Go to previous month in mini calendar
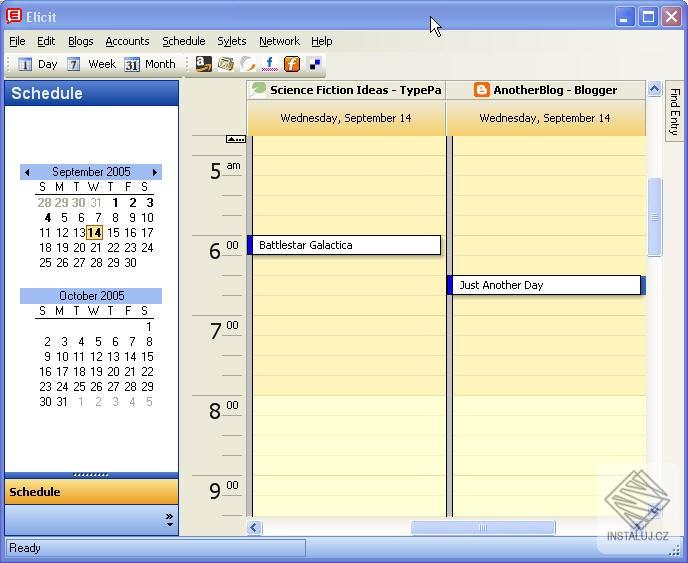Image resolution: width=688 pixels, height=563 pixels. click(27, 172)
